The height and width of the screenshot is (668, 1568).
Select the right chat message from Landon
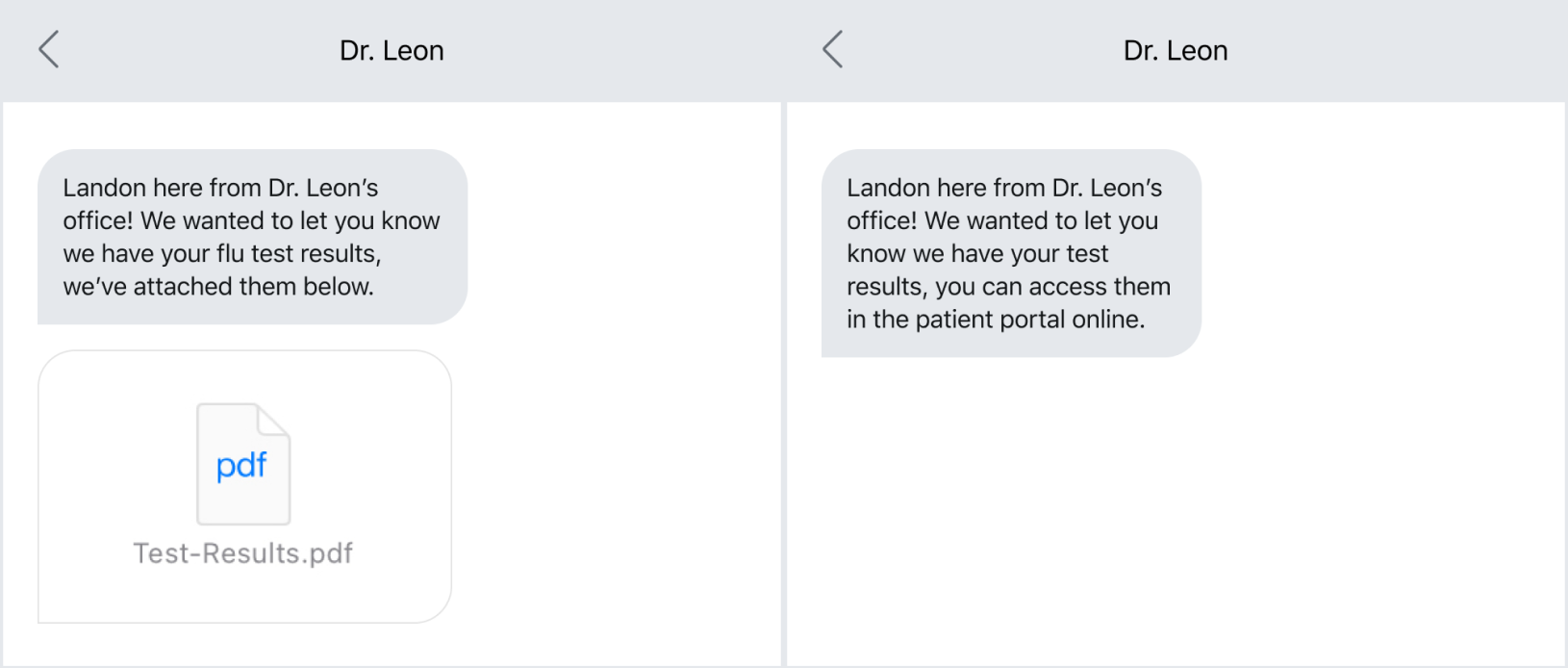pos(1009,253)
